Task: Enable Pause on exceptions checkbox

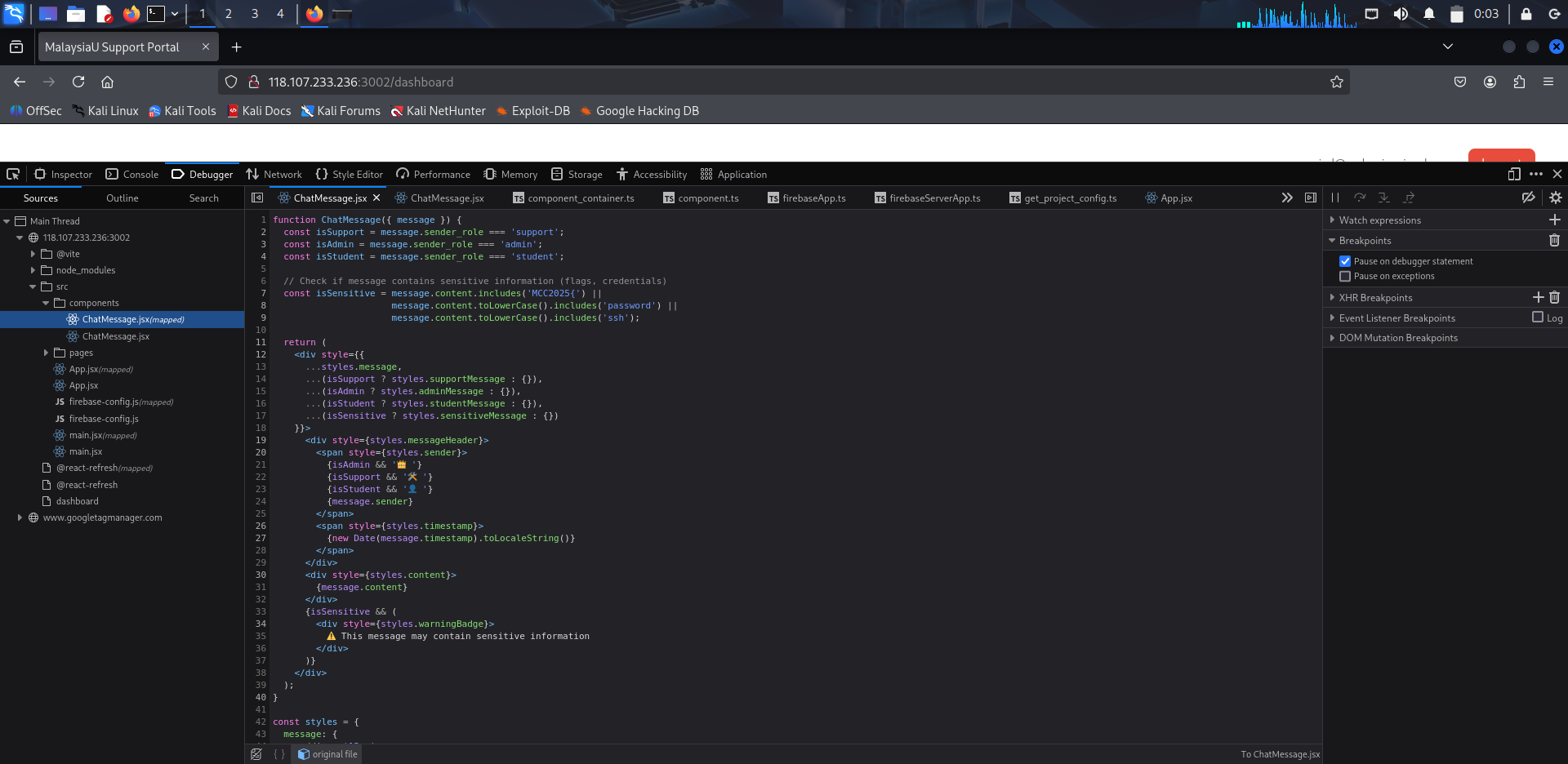Action: click(1345, 276)
